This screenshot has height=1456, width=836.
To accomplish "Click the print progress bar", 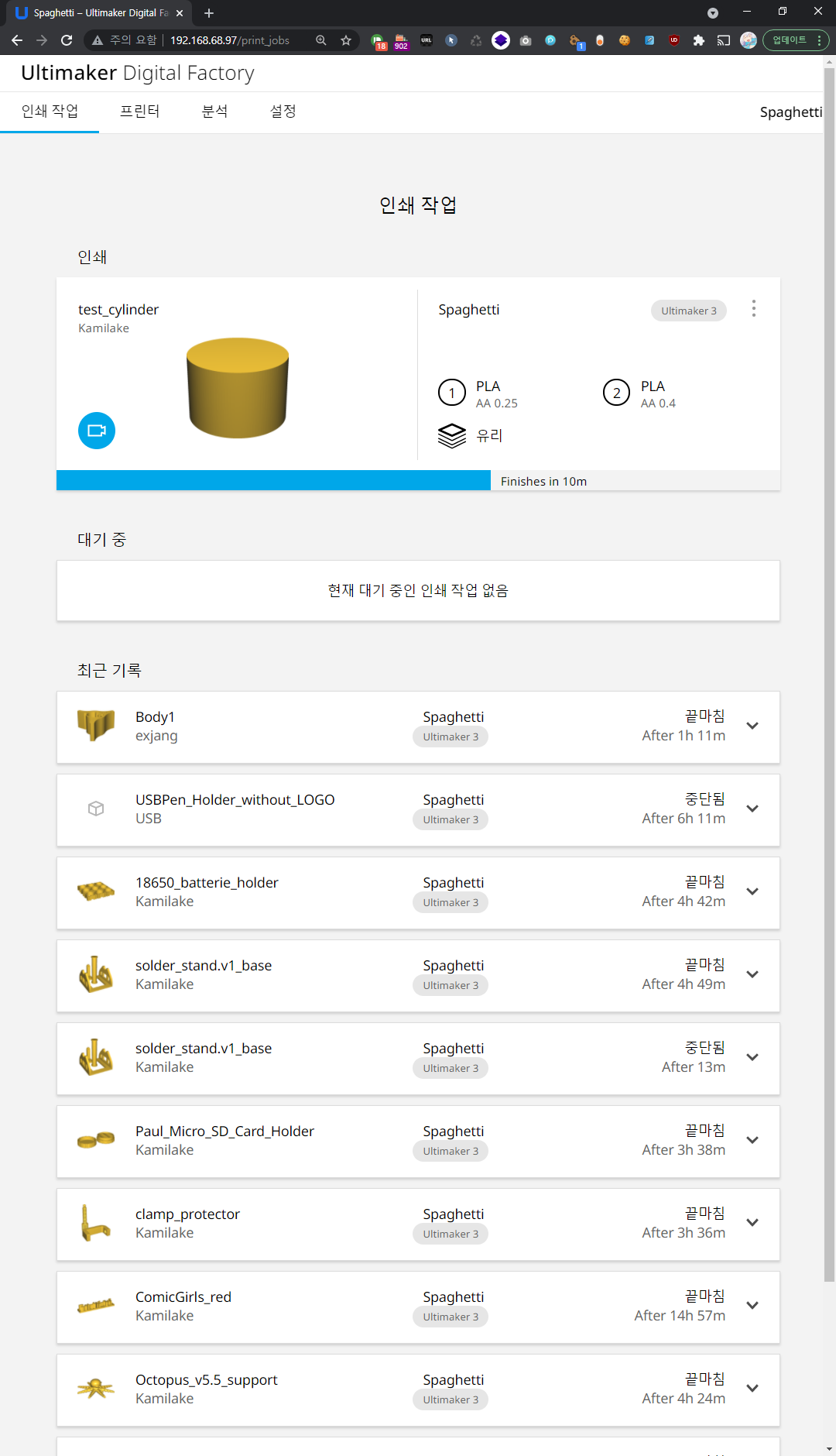I will 418,481.
